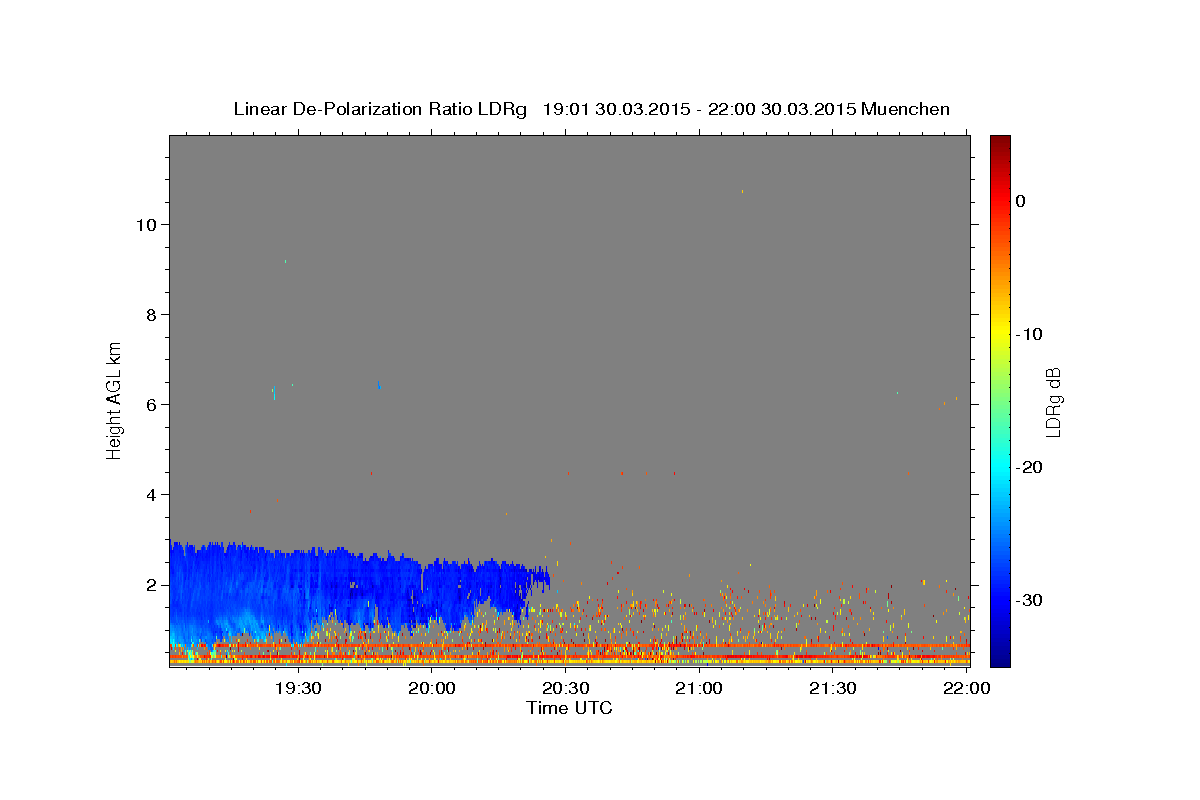Click the 'LDRg dB' colorbar label

(1052, 402)
